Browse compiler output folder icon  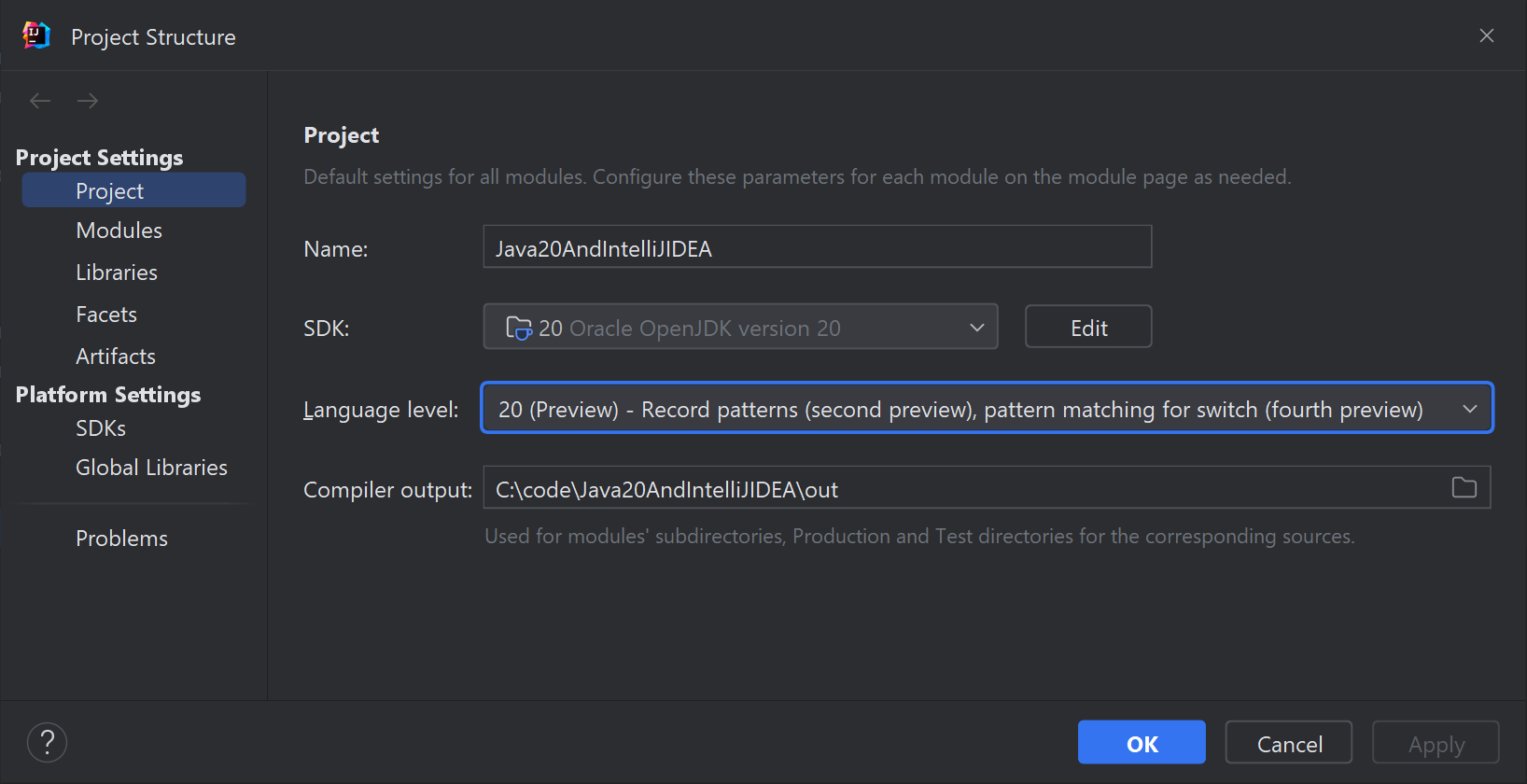(1464, 487)
